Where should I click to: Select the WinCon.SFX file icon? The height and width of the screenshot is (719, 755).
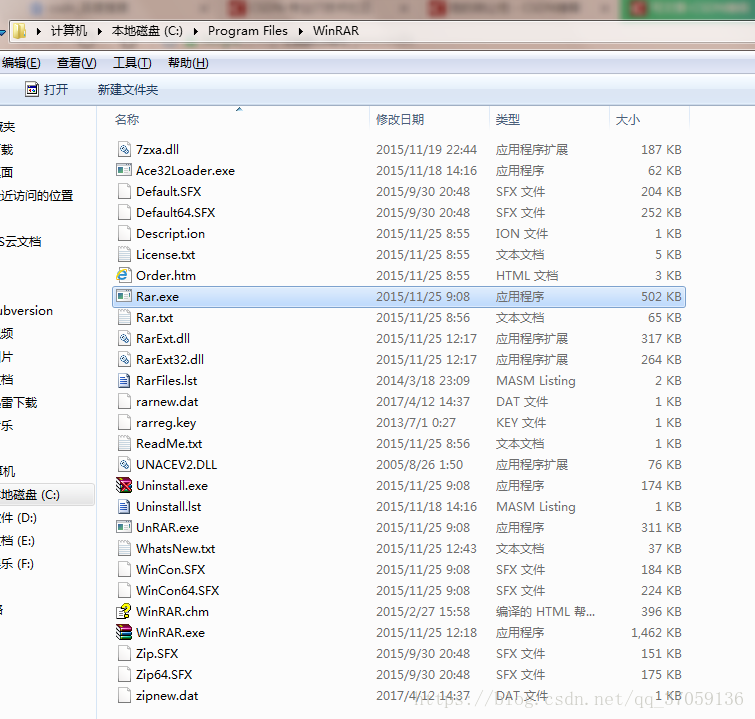(124, 569)
